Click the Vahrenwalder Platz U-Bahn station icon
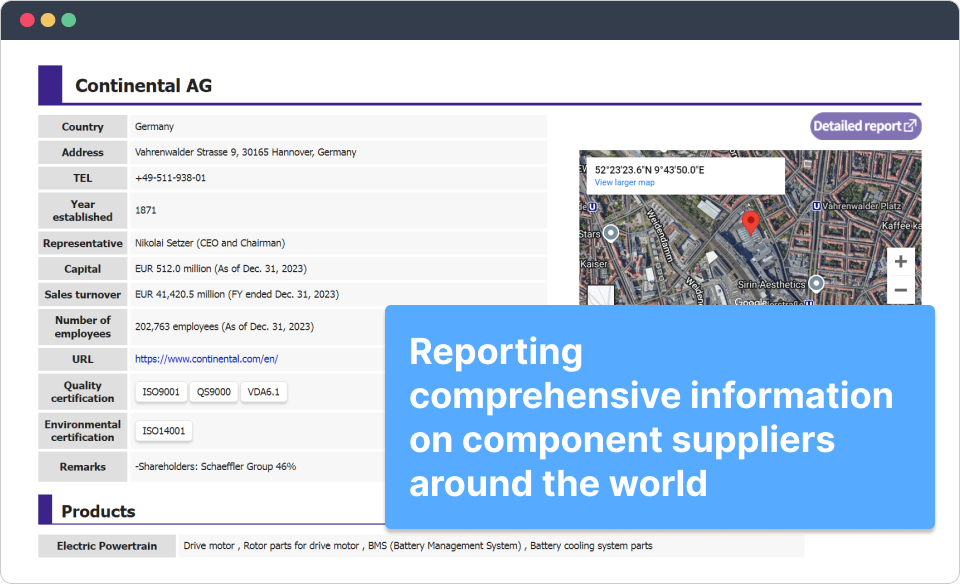Viewport: 960px width, 584px height. click(818, 206)
